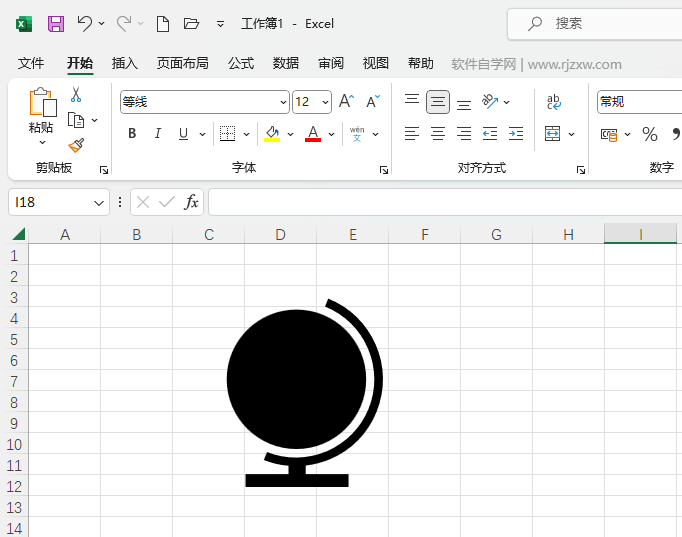Switch to the 插入 tab

(124, 63)
